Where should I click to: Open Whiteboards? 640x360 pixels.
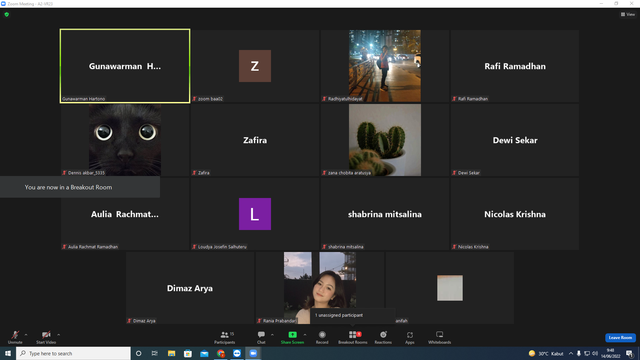[x=440, y=337]
